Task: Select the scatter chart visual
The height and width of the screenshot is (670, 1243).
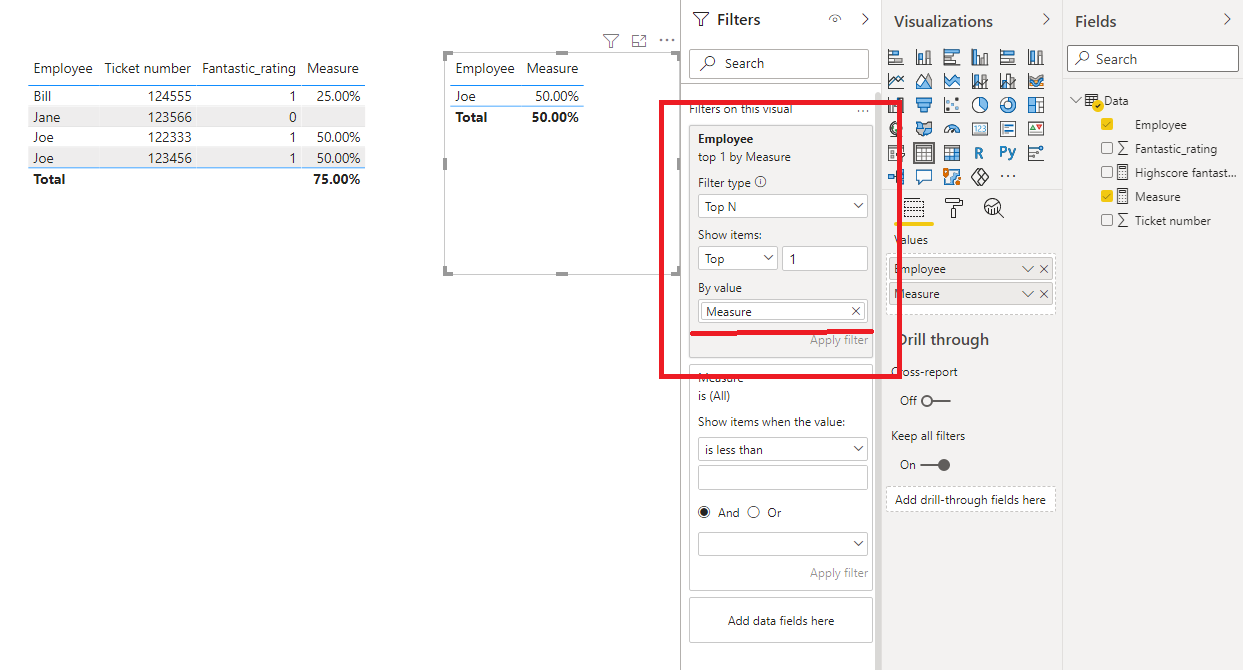Action: [x=952, y=105]
